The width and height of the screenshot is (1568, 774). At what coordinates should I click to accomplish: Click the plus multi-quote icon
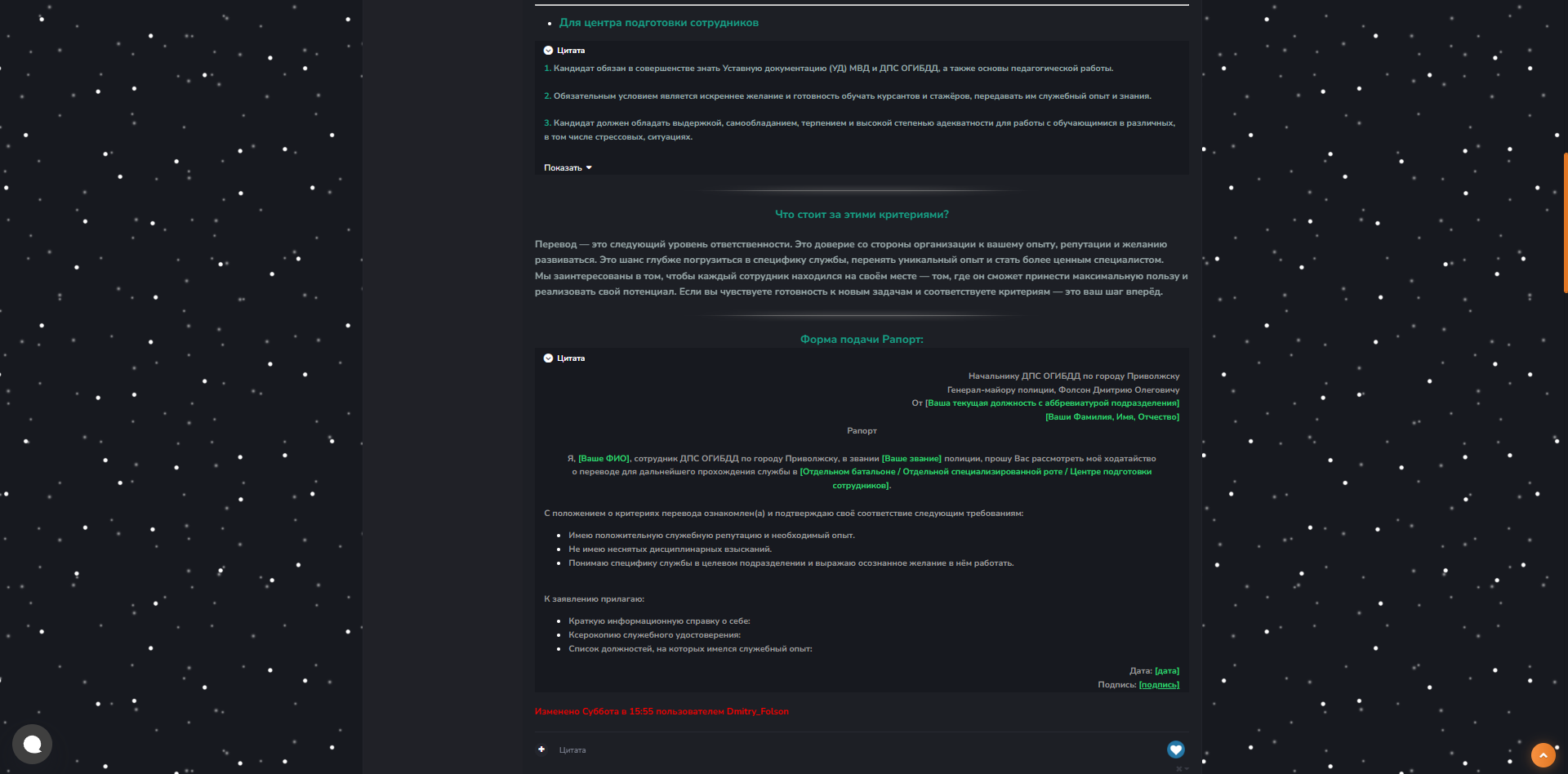[541, 750]
